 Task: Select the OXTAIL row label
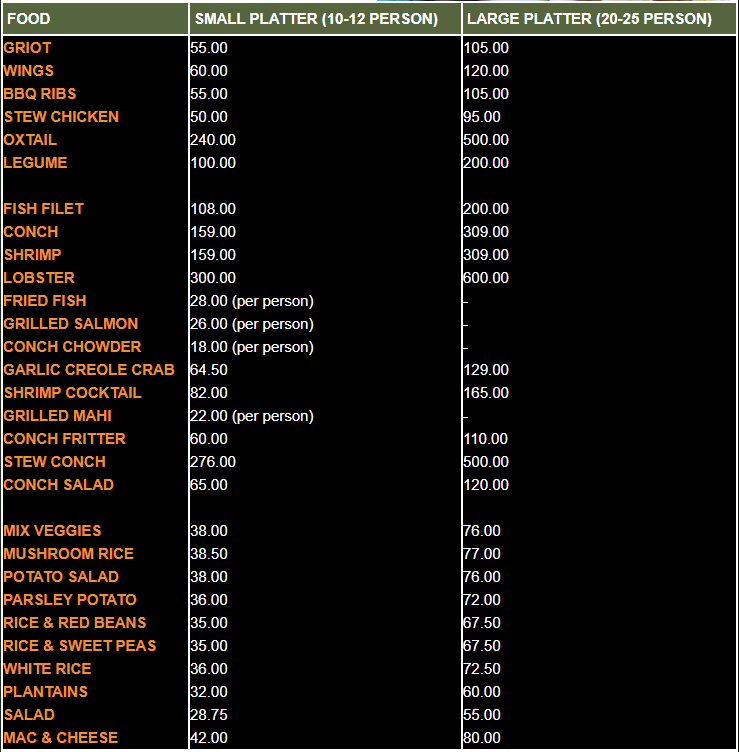[30, 140]
